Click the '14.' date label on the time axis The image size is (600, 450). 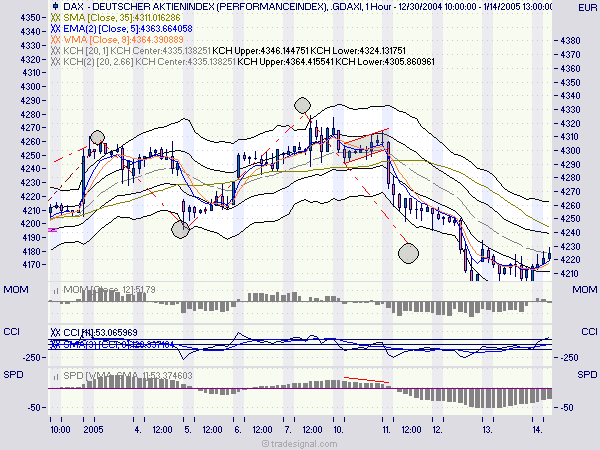pos(538,429)
